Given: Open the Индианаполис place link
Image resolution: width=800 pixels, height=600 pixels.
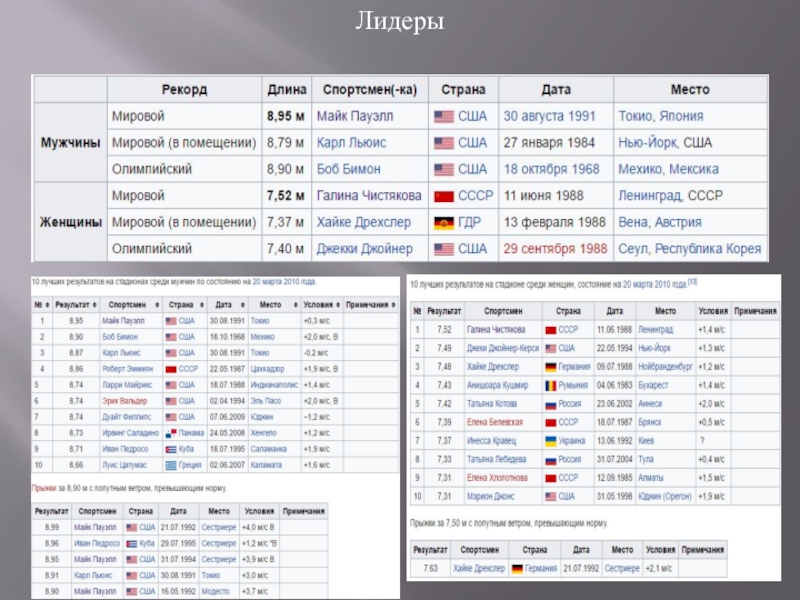Looking at the screenshot, I should [x=274, y=385].
